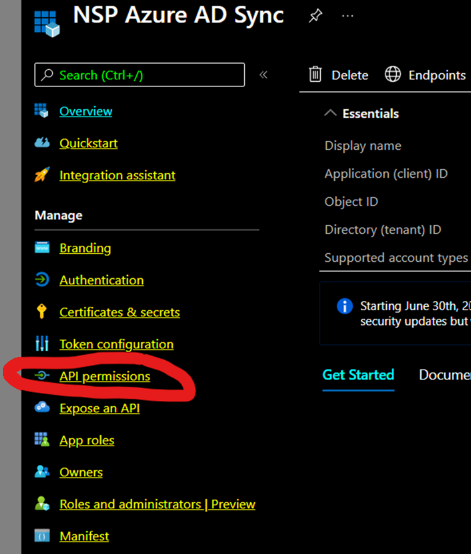Click the blue information notice icon
This screenshot has width=471, height=554.
[x=345, y=306]
